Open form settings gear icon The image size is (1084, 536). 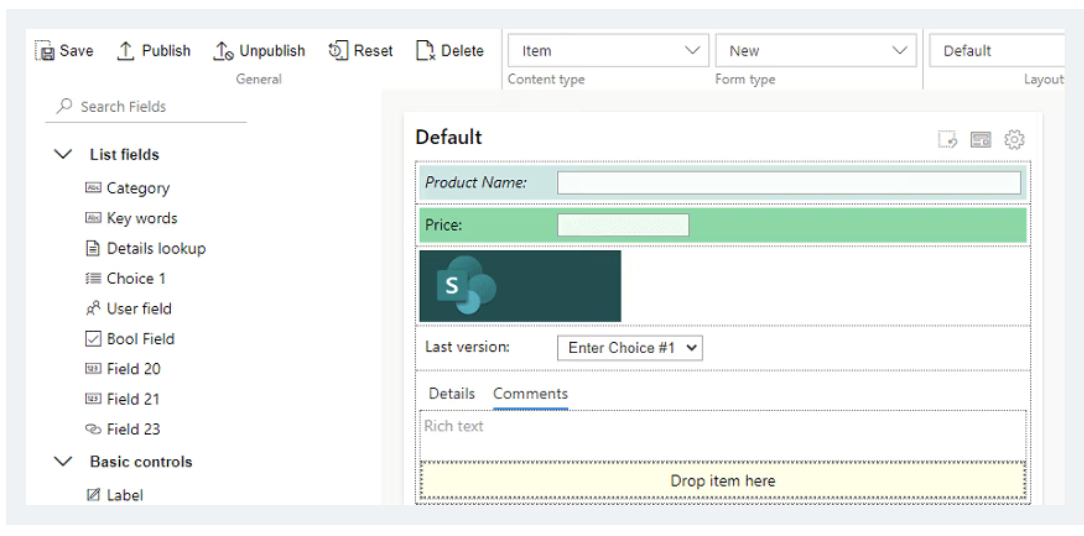click(x=1013, y=139)
